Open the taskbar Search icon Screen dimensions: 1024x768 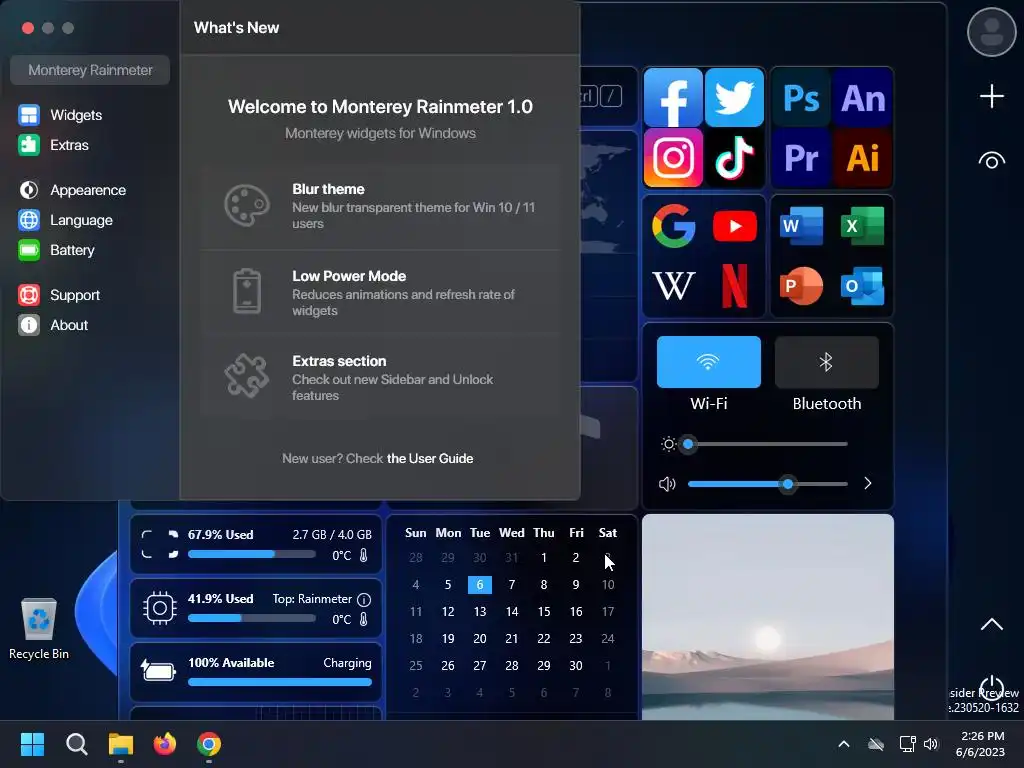(x=76, y=744)
